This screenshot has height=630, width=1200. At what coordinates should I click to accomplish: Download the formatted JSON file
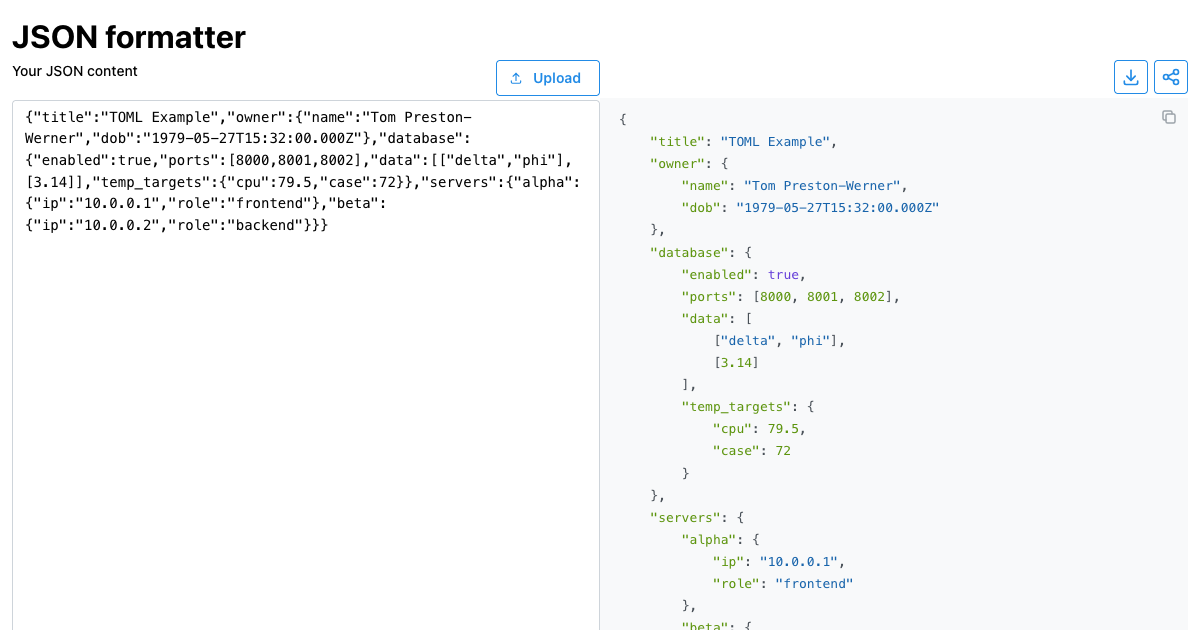click(1131, 77)
